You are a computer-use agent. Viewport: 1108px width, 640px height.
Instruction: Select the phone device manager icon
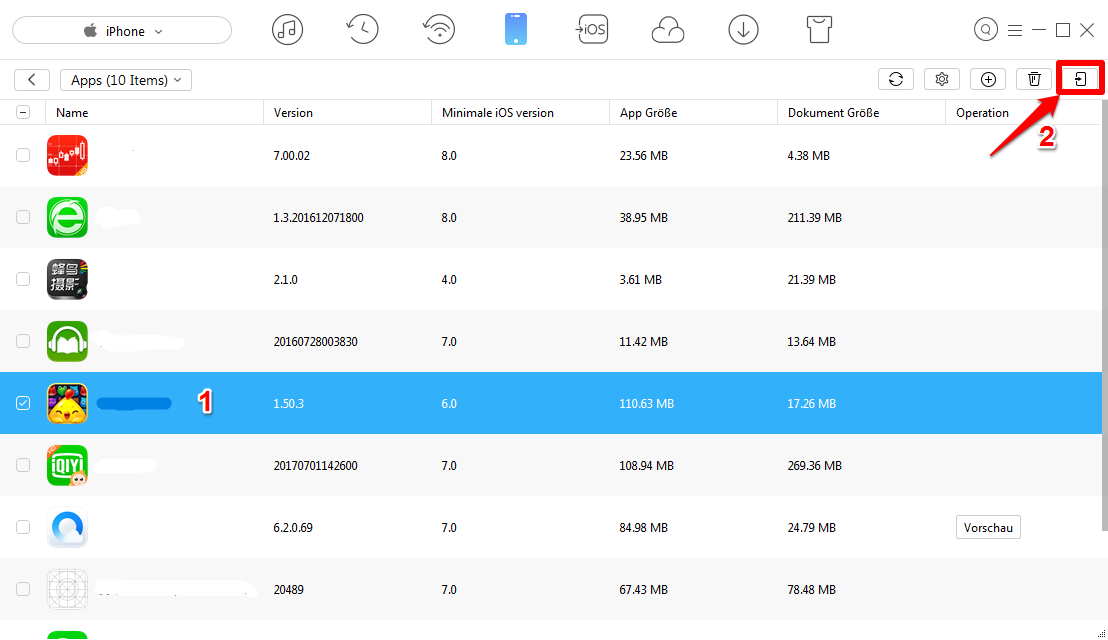pos(515,30)
